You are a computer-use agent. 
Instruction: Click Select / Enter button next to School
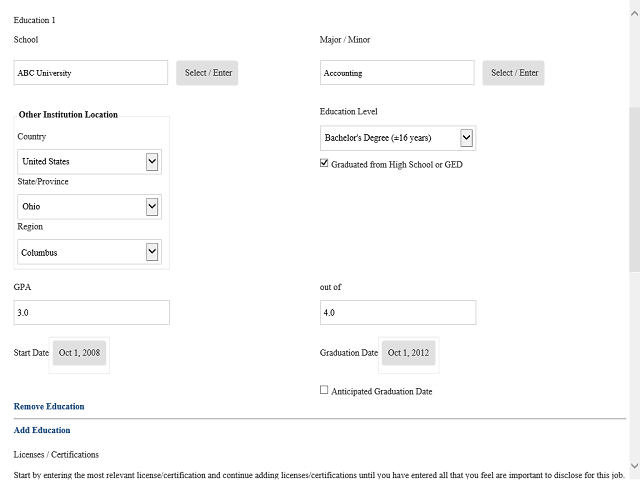pyautogui.click(x=207, y=73)
